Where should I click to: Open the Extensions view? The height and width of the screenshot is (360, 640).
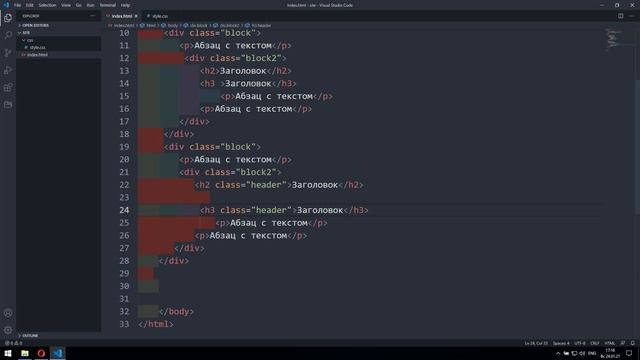[8, 87]
